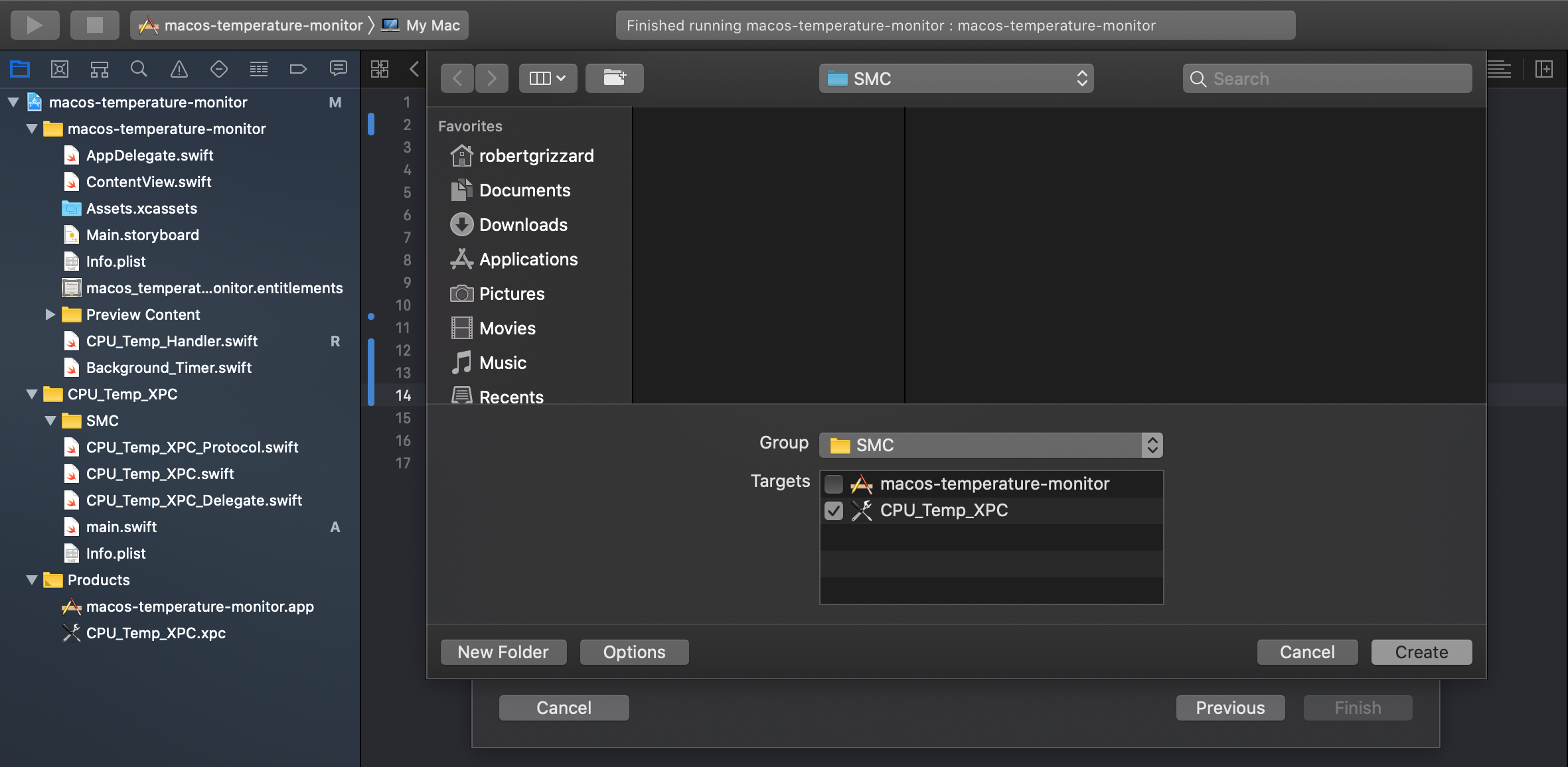This screenshot has width=1568, height=767.
Task: Collapse the Products group
Action: (x=32, y=580)
